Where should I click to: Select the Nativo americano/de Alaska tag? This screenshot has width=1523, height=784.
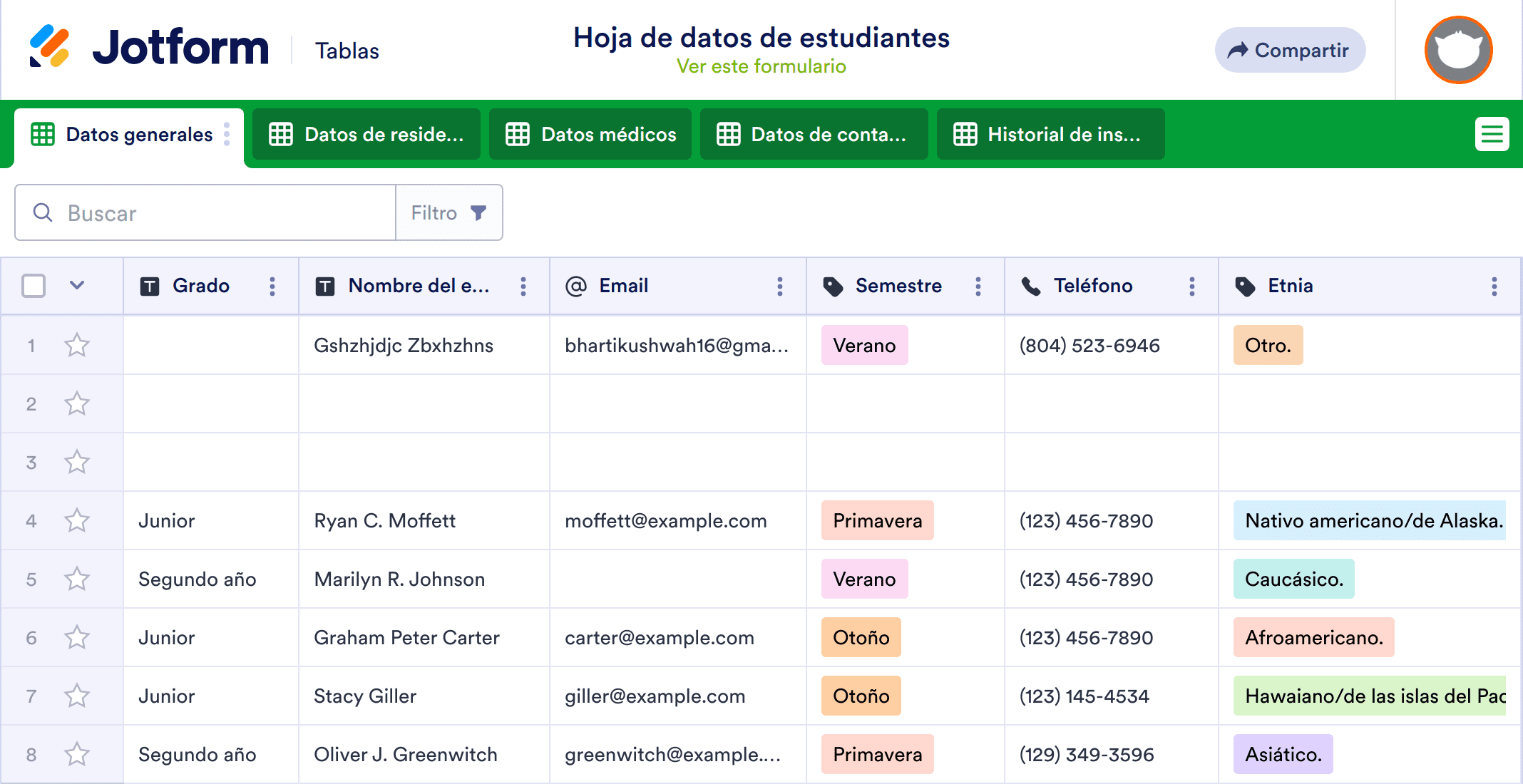click(x=1369, y=520)
